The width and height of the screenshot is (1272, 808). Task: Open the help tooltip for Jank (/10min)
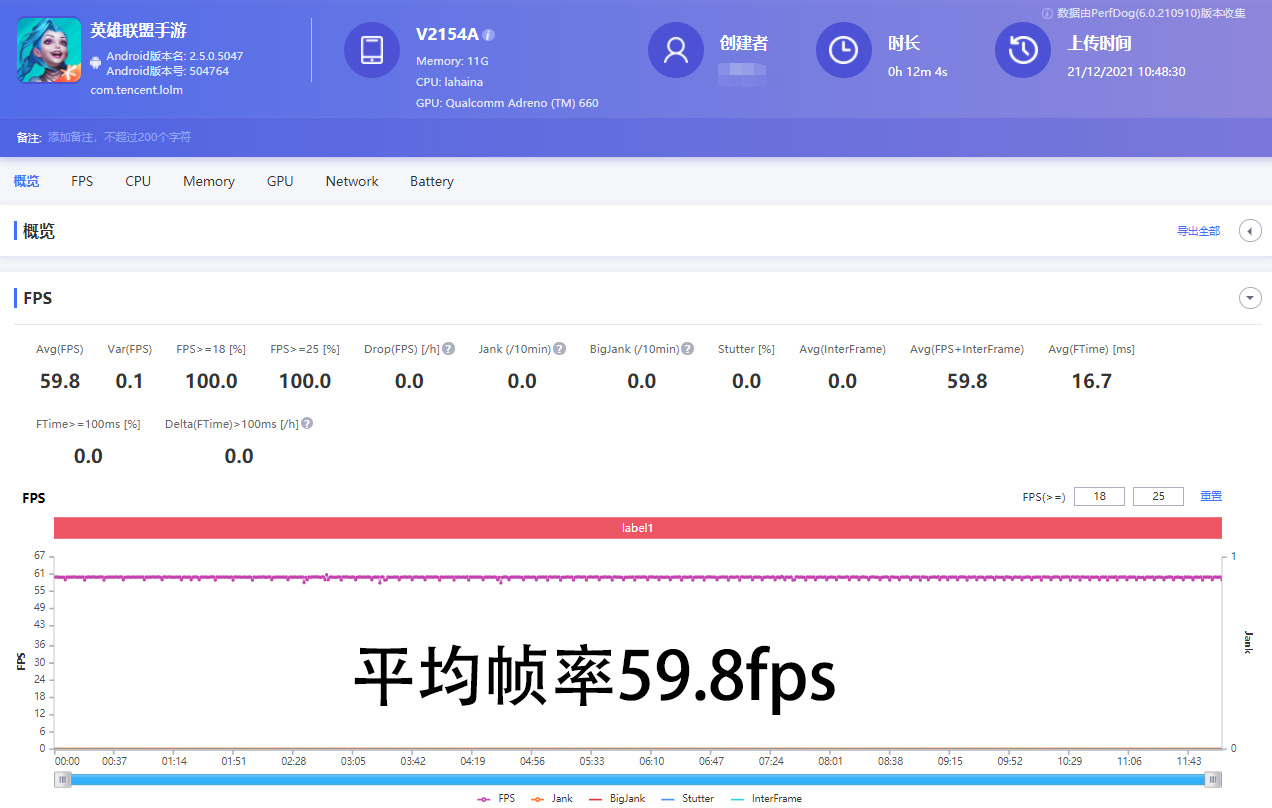coord(561,348)
